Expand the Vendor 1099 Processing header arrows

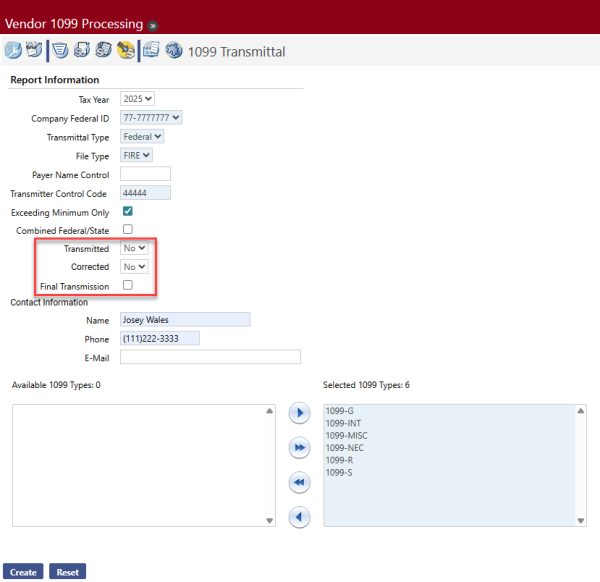pyautogui.click(x=153, y=24)
